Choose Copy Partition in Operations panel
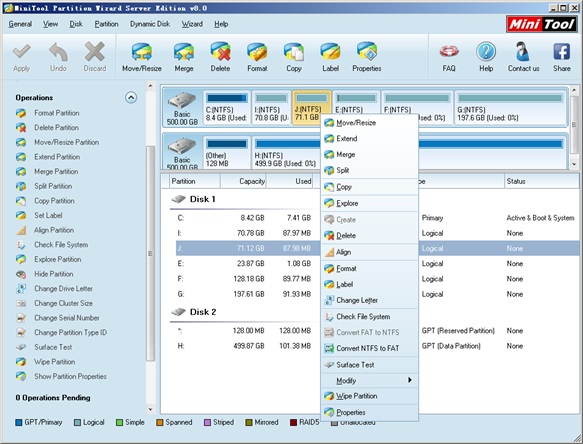This screenshot has width=583, height=444. pos(54,201)
